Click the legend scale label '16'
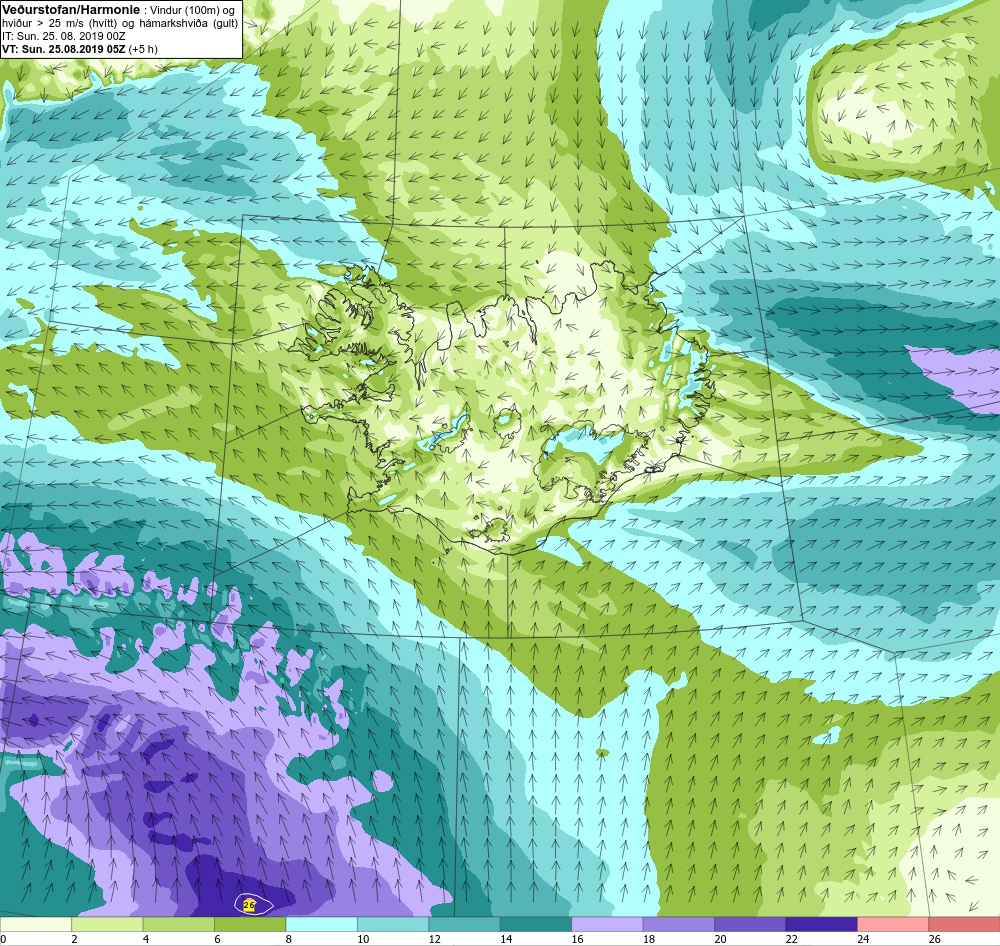Screen dimensions: 1000x946 tap(577, 939)
